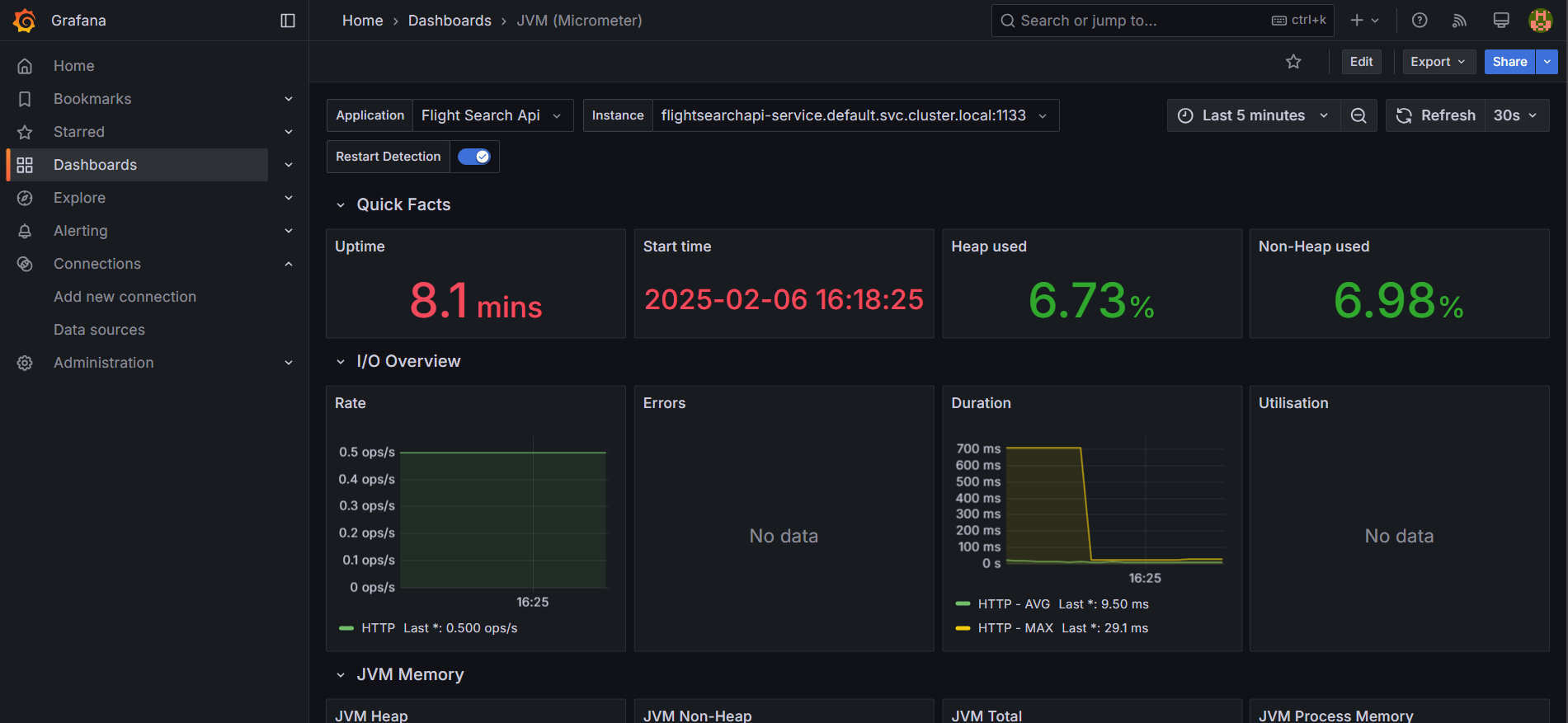Screen dimensions: 1568x723
Task: Dock or undock the sidebar menu icon
Action: click(x=288, y=21)
